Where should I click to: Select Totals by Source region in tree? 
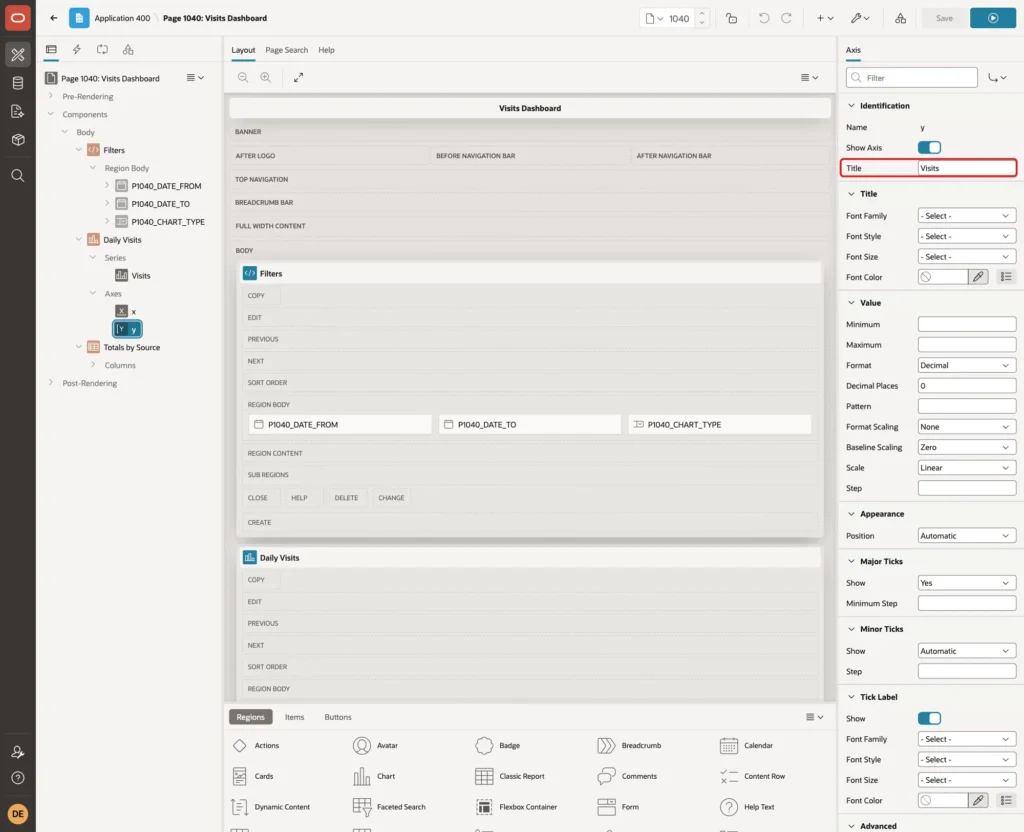coord(131,347)
